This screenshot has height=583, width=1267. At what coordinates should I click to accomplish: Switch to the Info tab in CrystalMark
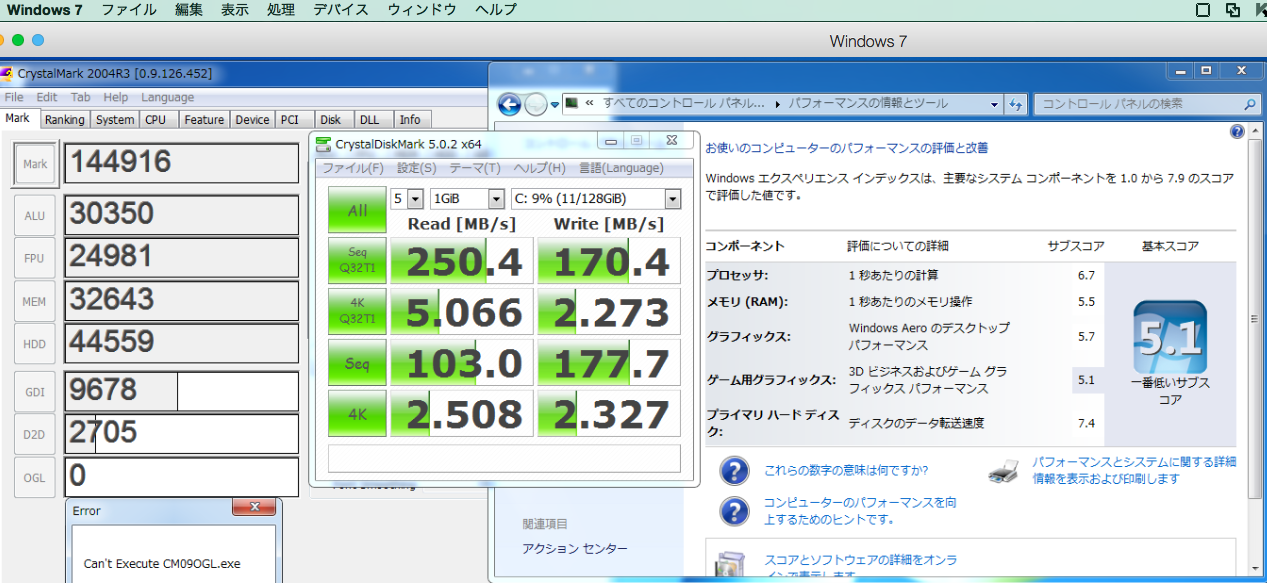pos(410,119)
